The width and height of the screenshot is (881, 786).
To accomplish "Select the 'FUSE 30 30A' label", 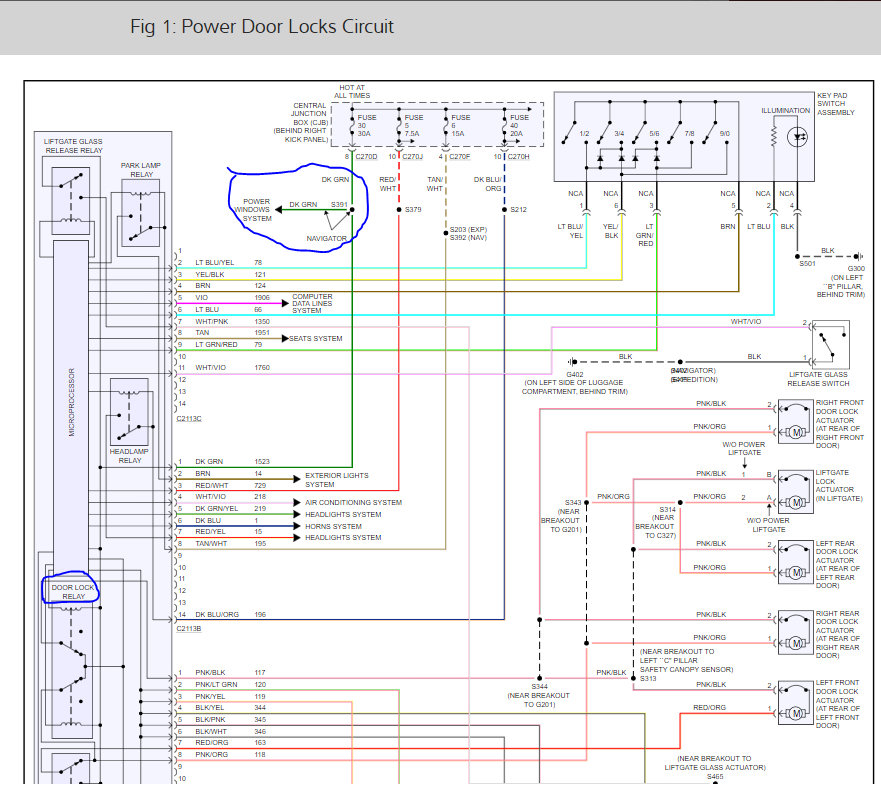I will point(364,125).
